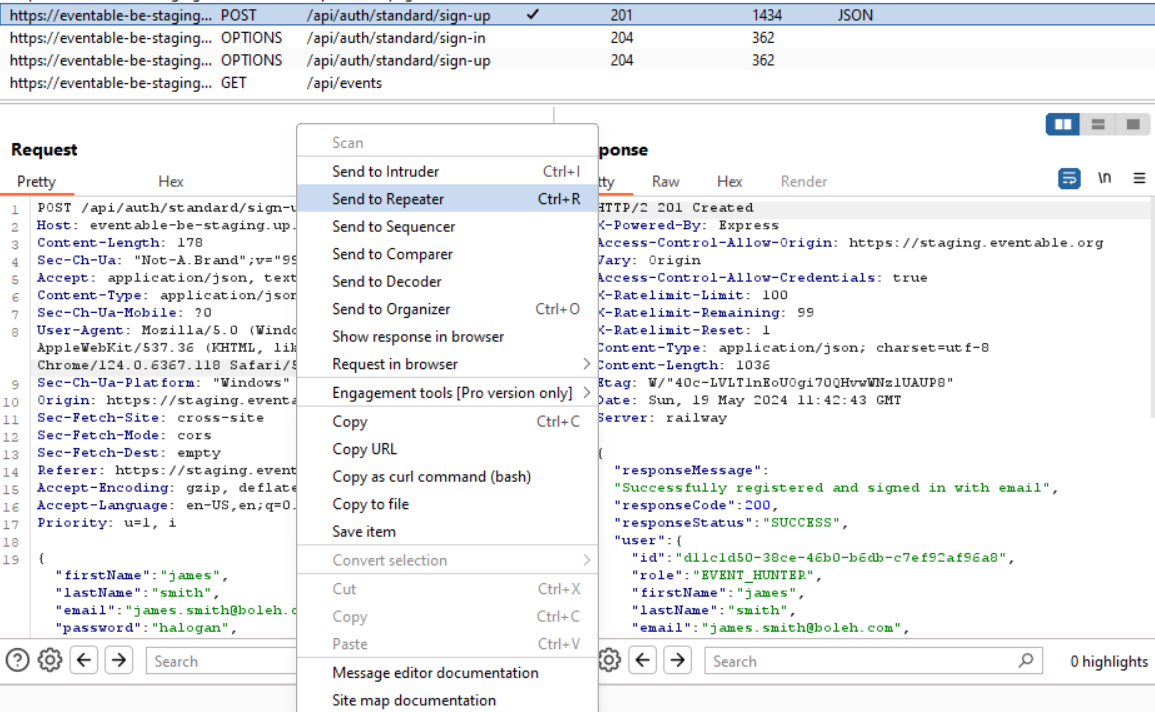This screenshot has height=712, width=1155.
Task: Click the "Server: railway" header line
Action: tap(662, 418)
